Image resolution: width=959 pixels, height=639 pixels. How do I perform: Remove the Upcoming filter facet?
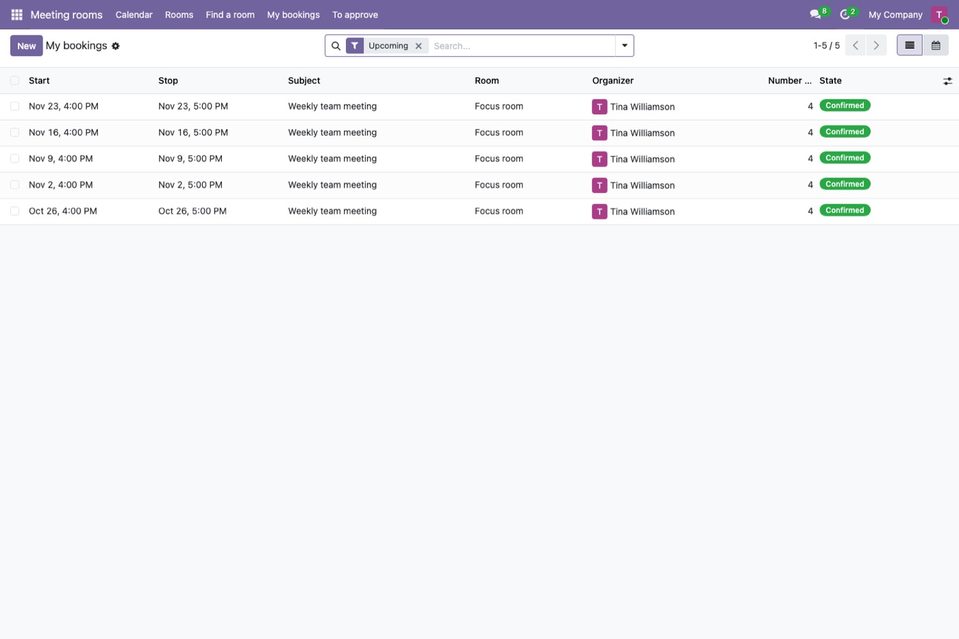pos(418,46)
